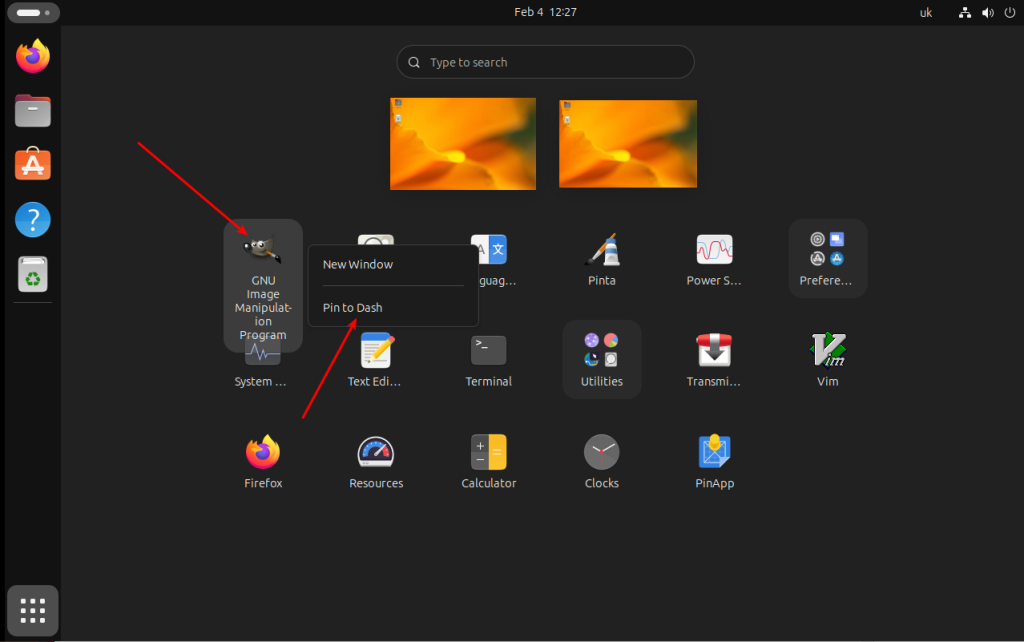Click the Activities workspace indicator pill
Screen dimensions: 1024x642
coord(33,12)
